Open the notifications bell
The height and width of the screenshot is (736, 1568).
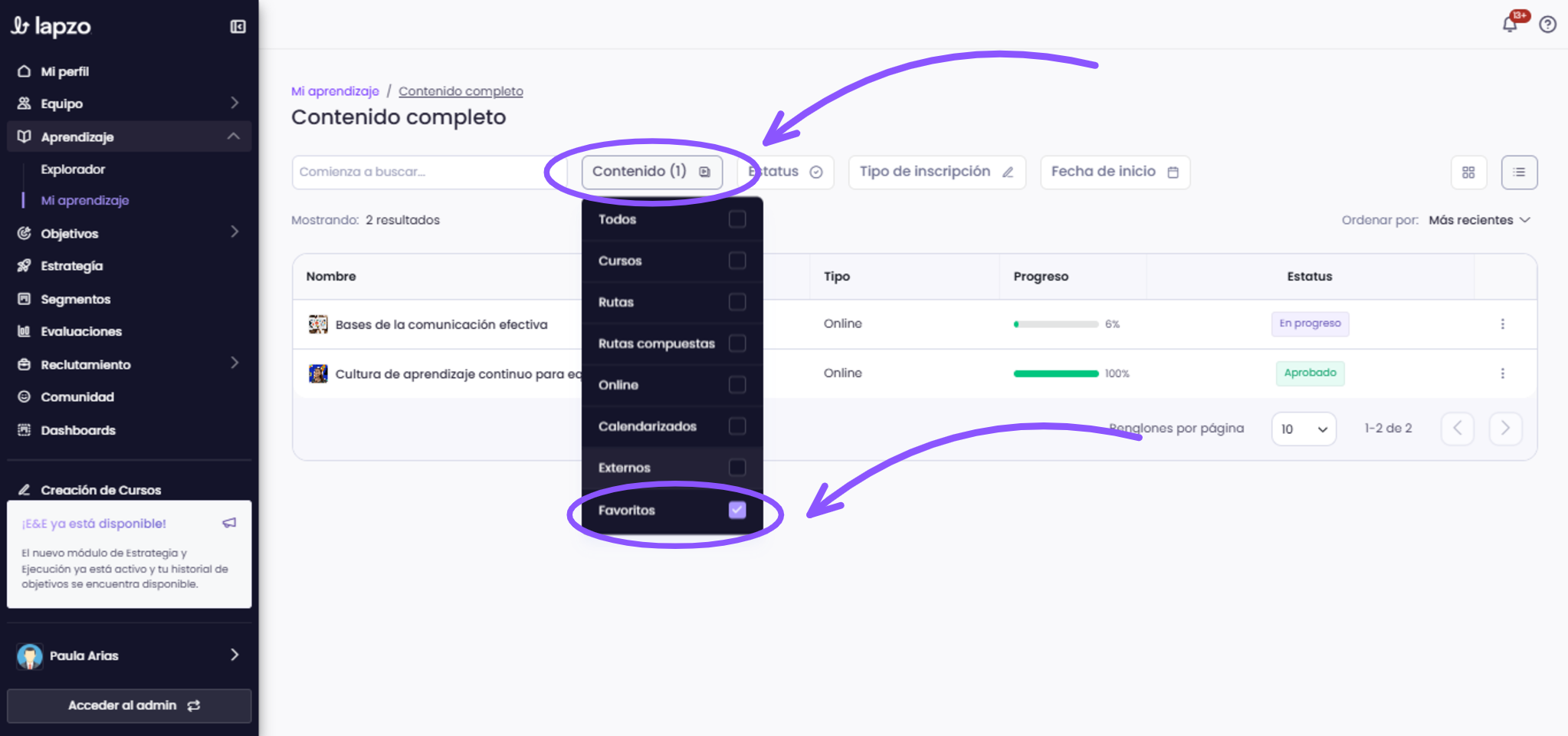pos(1510,25)
